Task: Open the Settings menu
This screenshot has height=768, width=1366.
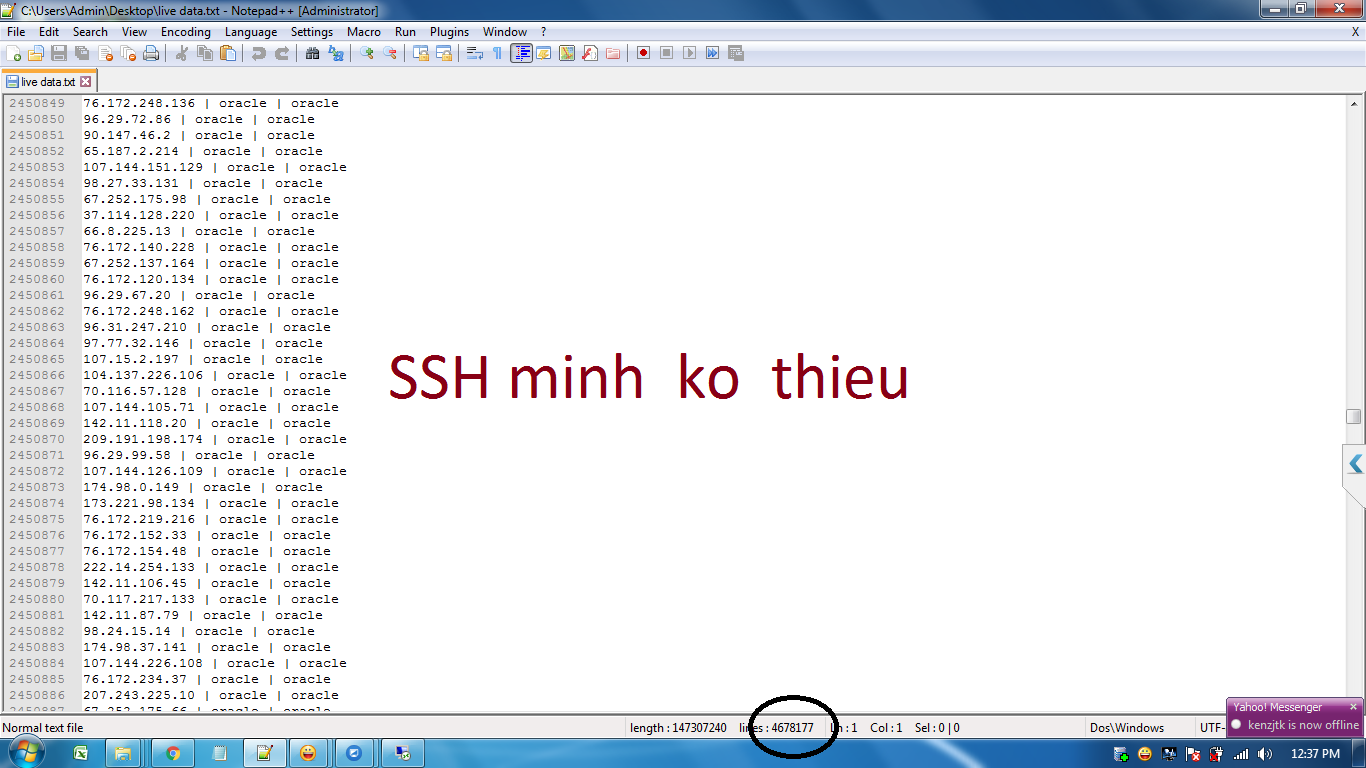Action: [x=312, y=32]
